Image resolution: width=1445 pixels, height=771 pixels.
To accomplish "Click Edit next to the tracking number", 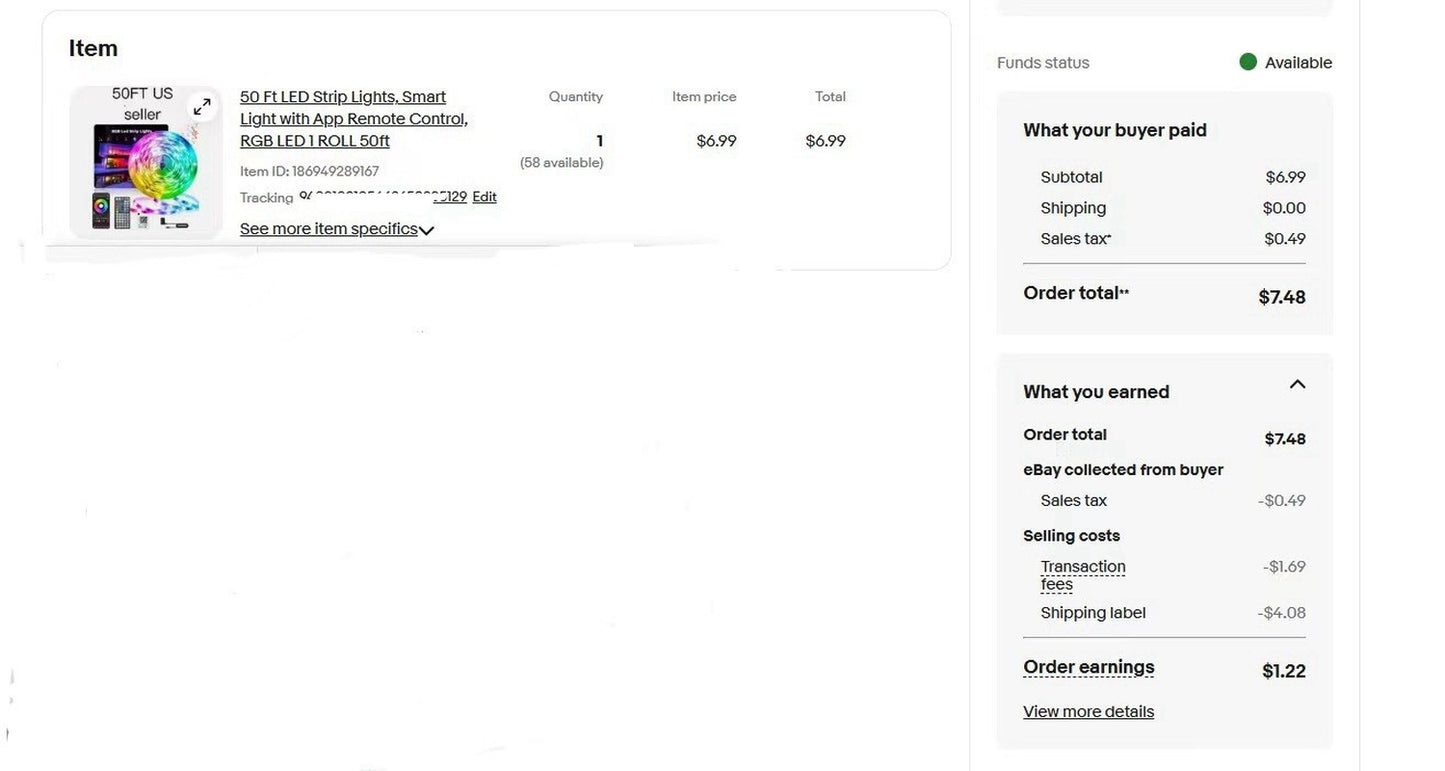I will click(x=484, y=197).
